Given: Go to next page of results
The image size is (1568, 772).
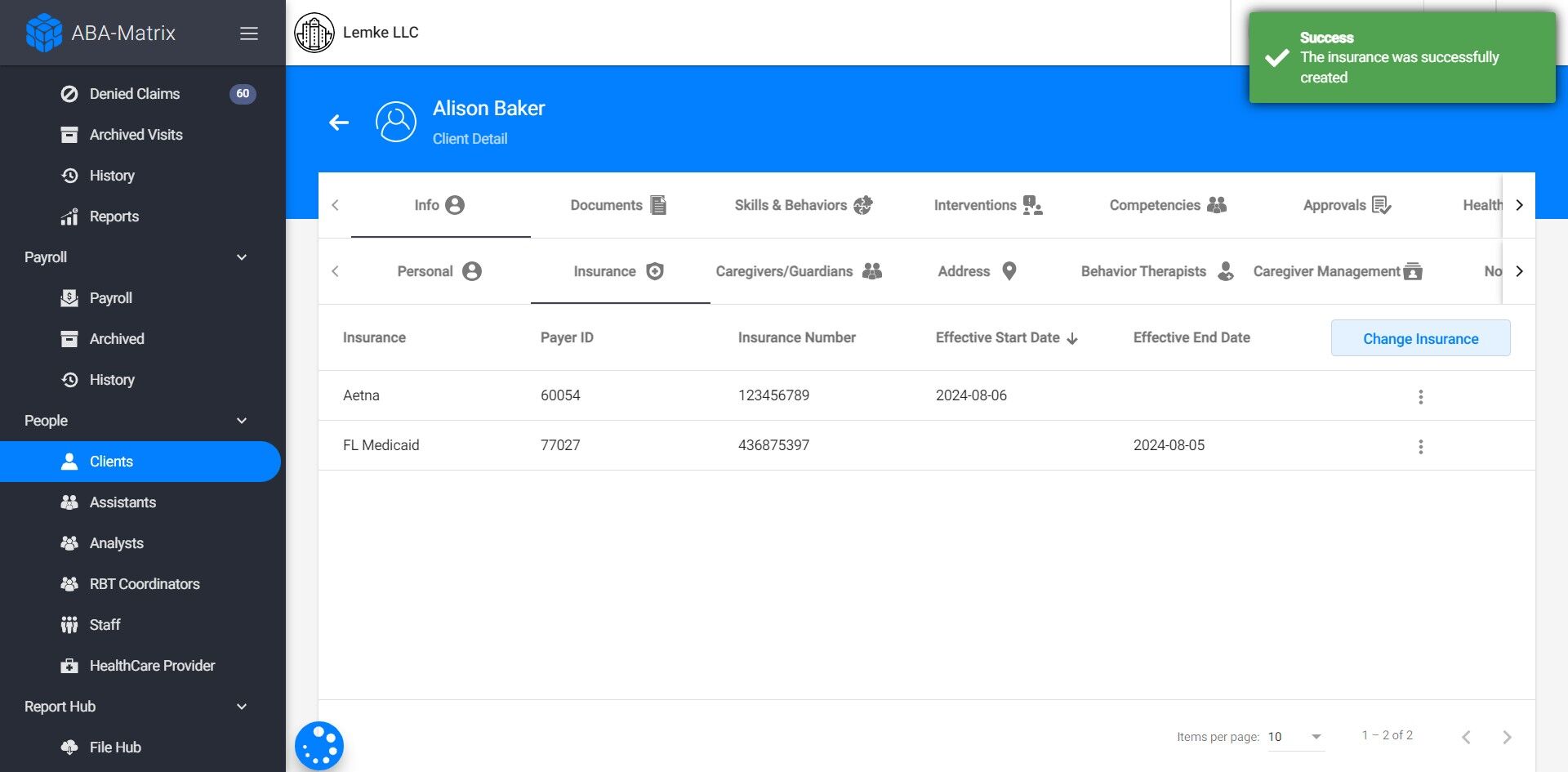Looking at the screenshot, I should [1507, 737].
